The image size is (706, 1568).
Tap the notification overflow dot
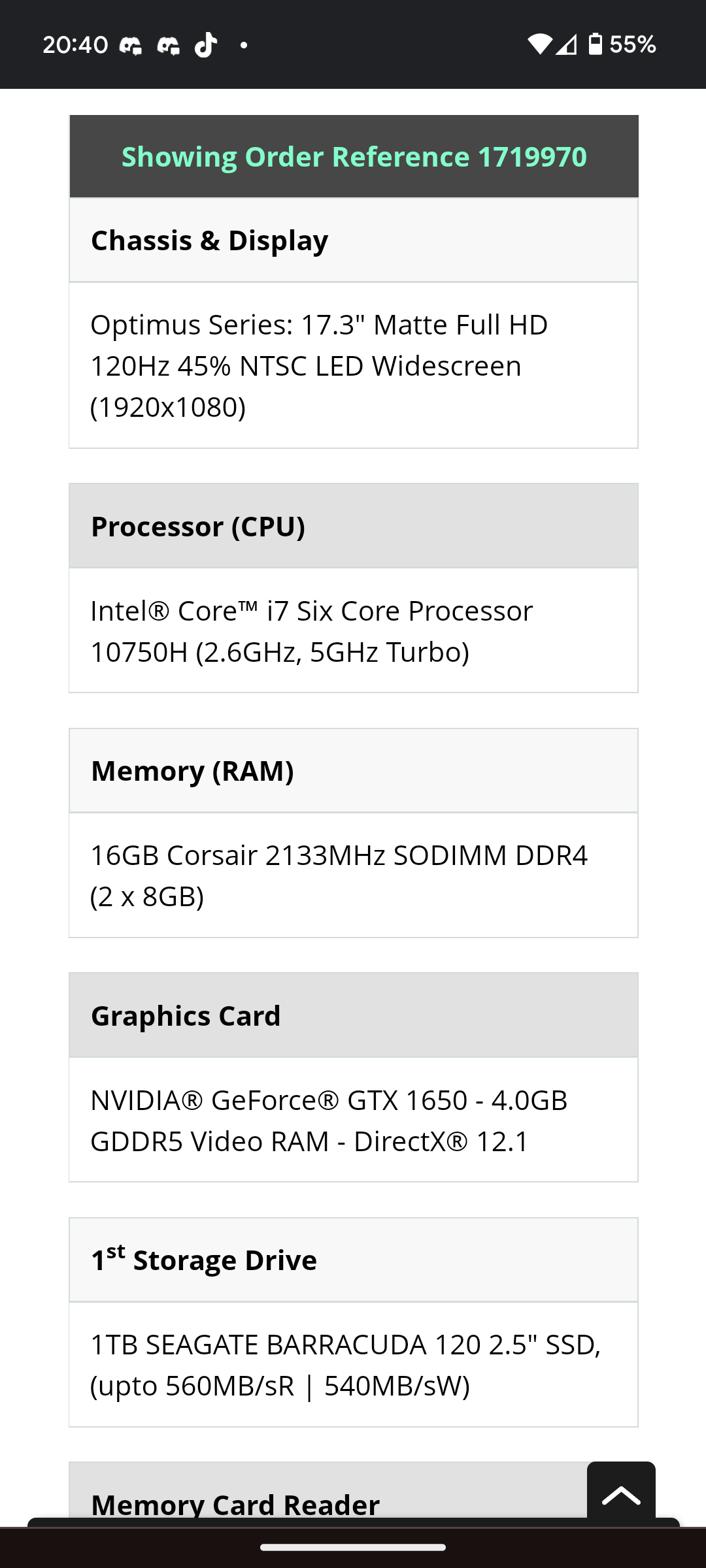(244, 45)
